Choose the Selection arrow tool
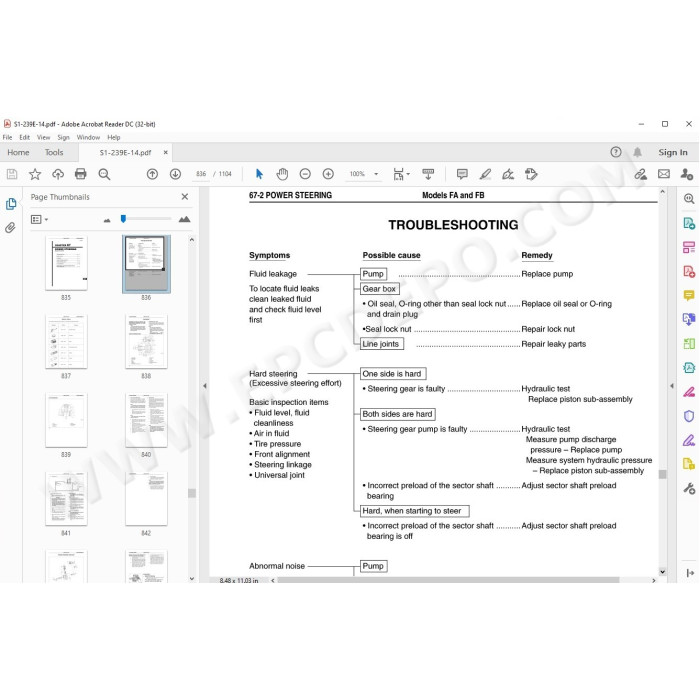 [259, 174]
